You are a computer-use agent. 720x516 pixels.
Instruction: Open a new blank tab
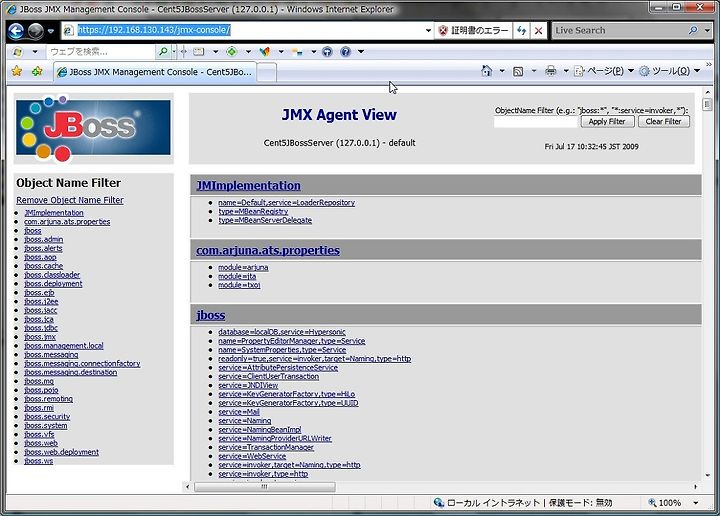click(x=266, y=73)
